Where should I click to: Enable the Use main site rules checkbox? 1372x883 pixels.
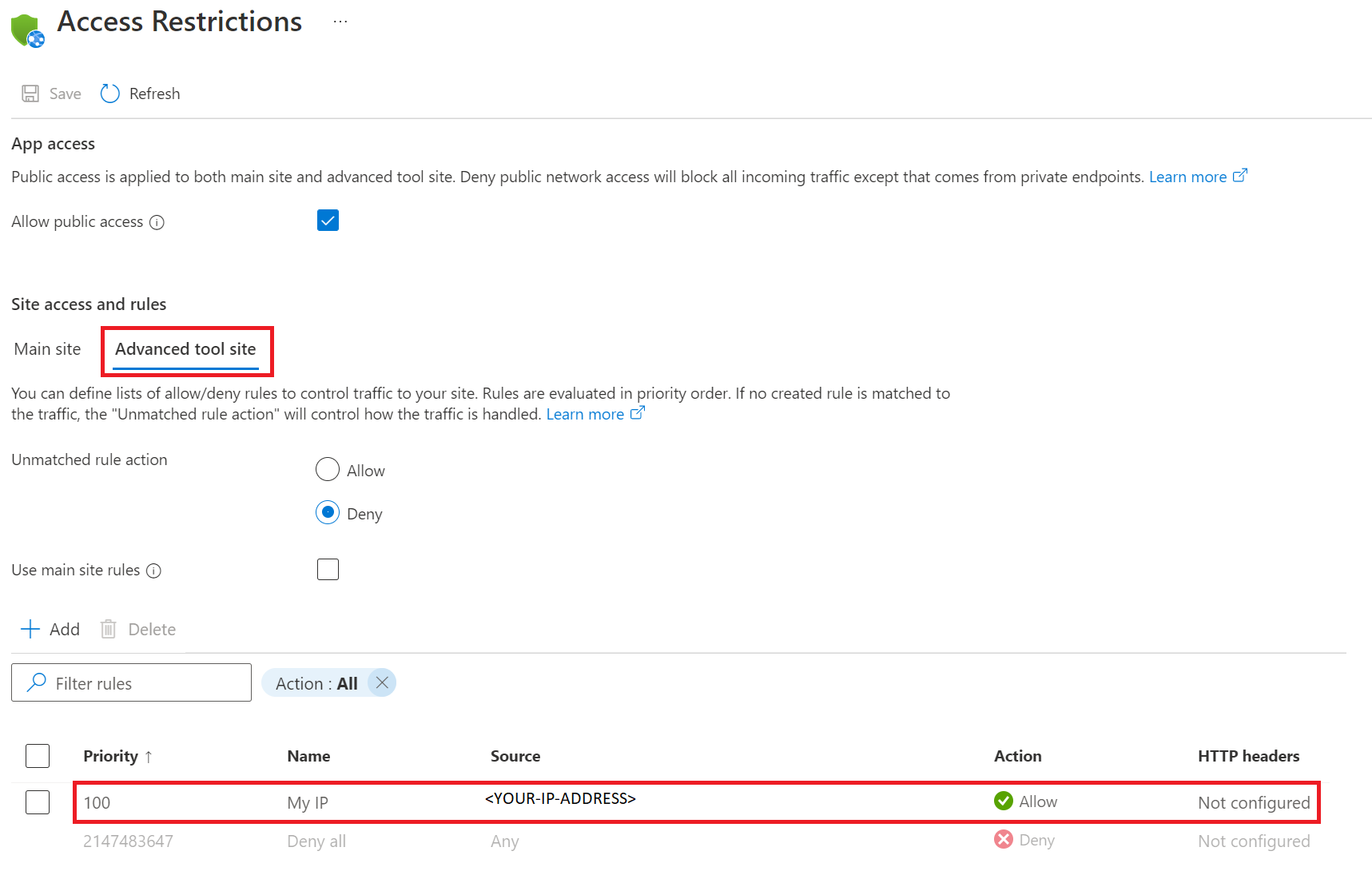328,569
